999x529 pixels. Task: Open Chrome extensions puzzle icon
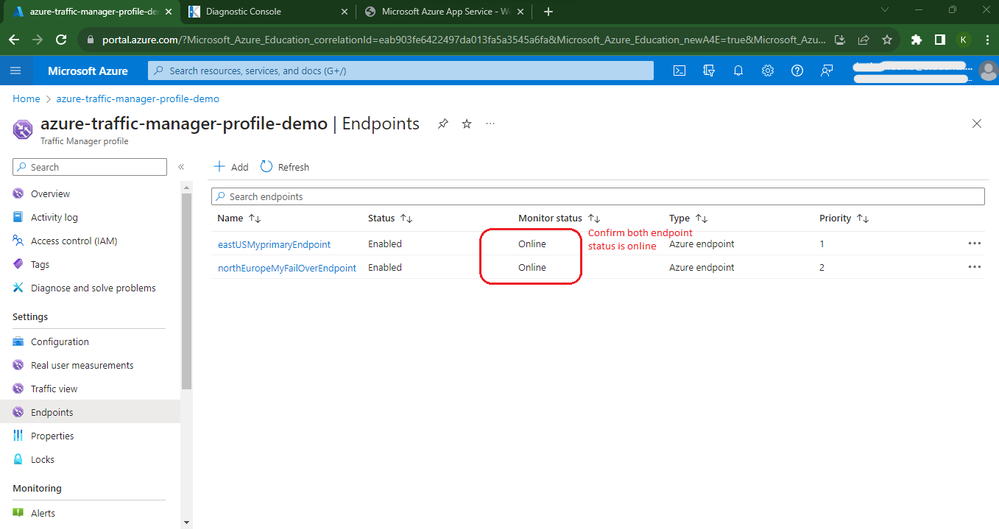point(916,40)
